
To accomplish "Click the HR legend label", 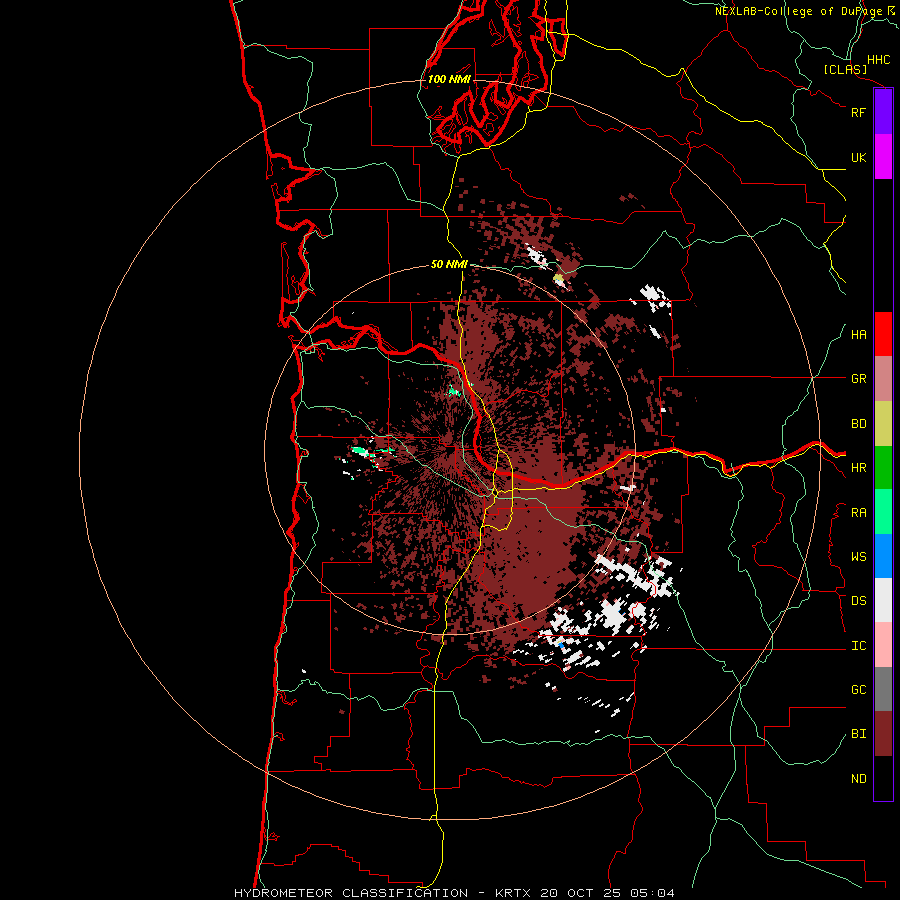I will coord(858,468).
